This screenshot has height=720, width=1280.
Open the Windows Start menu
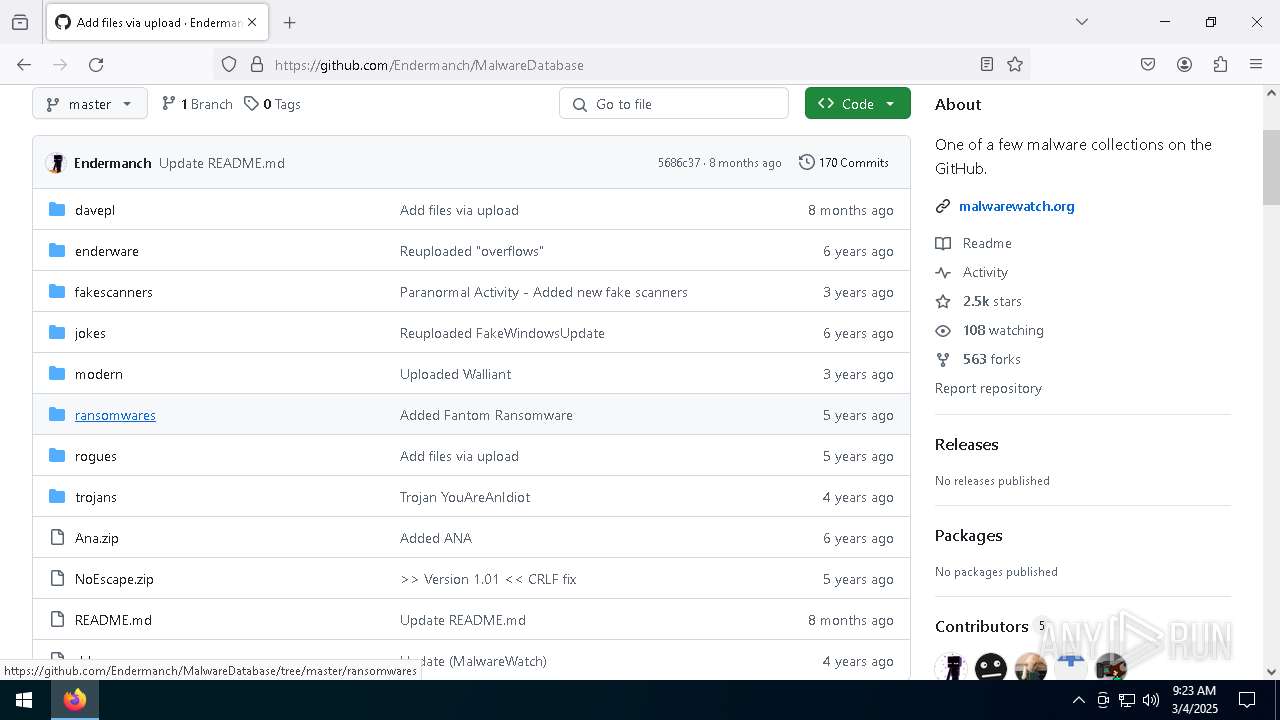click(x=24, y=700)
